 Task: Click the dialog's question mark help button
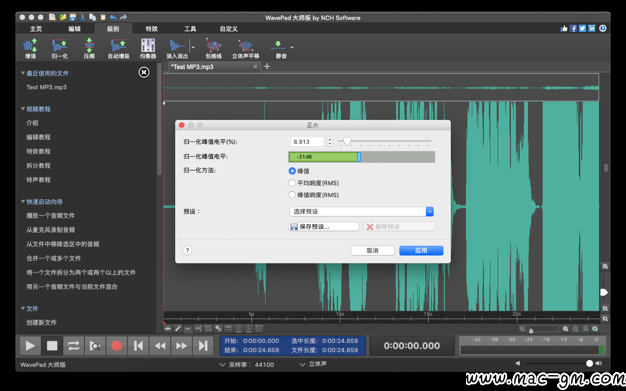(x=187, y=250)
